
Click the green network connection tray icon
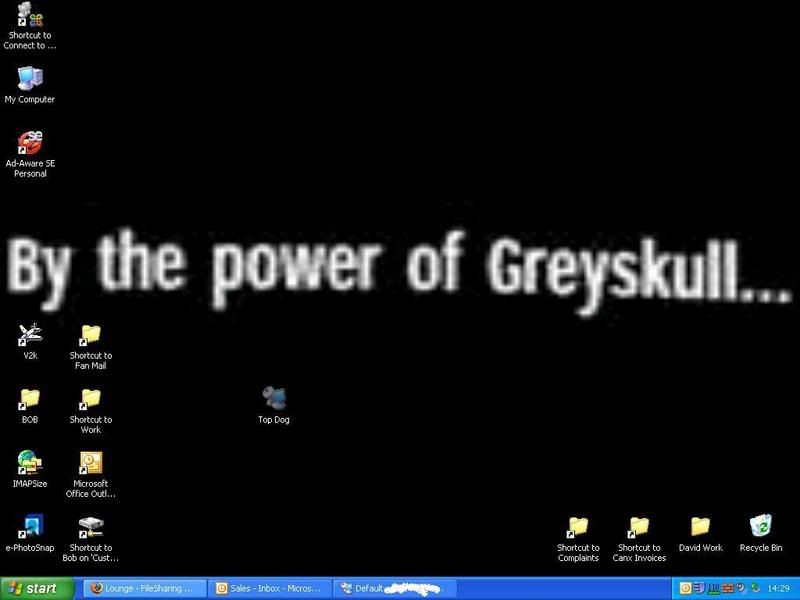pos(755,589)
